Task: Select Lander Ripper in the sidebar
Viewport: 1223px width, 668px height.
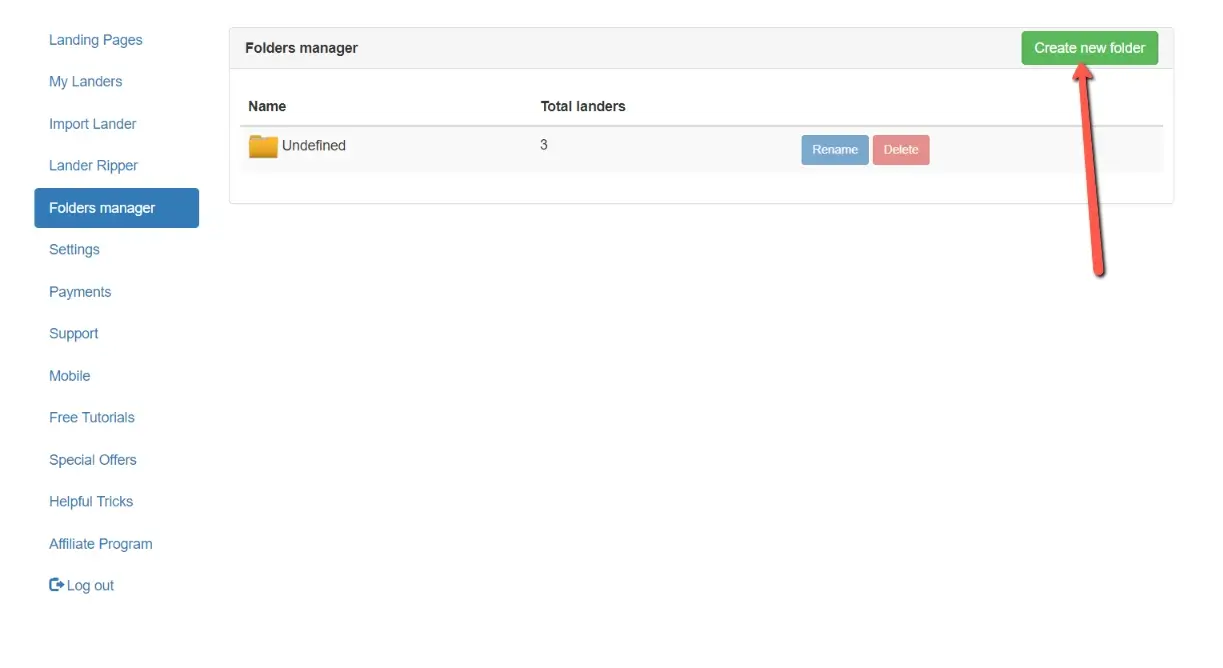Action: point(93,166)
